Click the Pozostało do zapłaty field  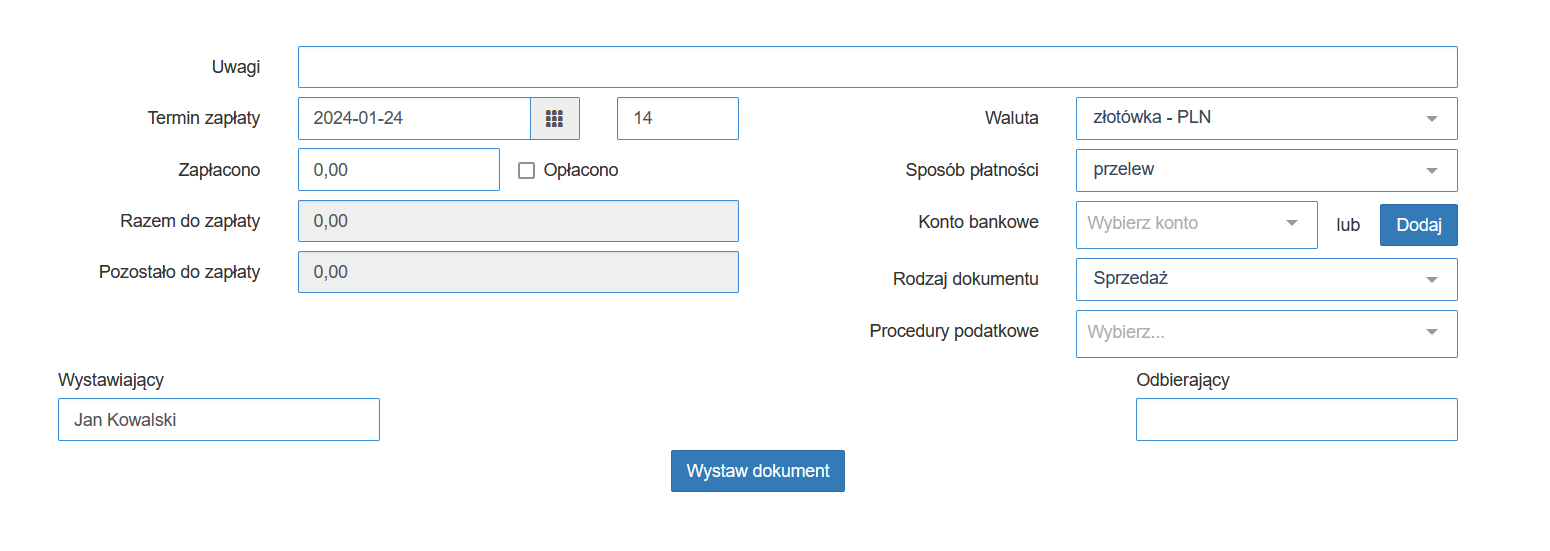518,272
